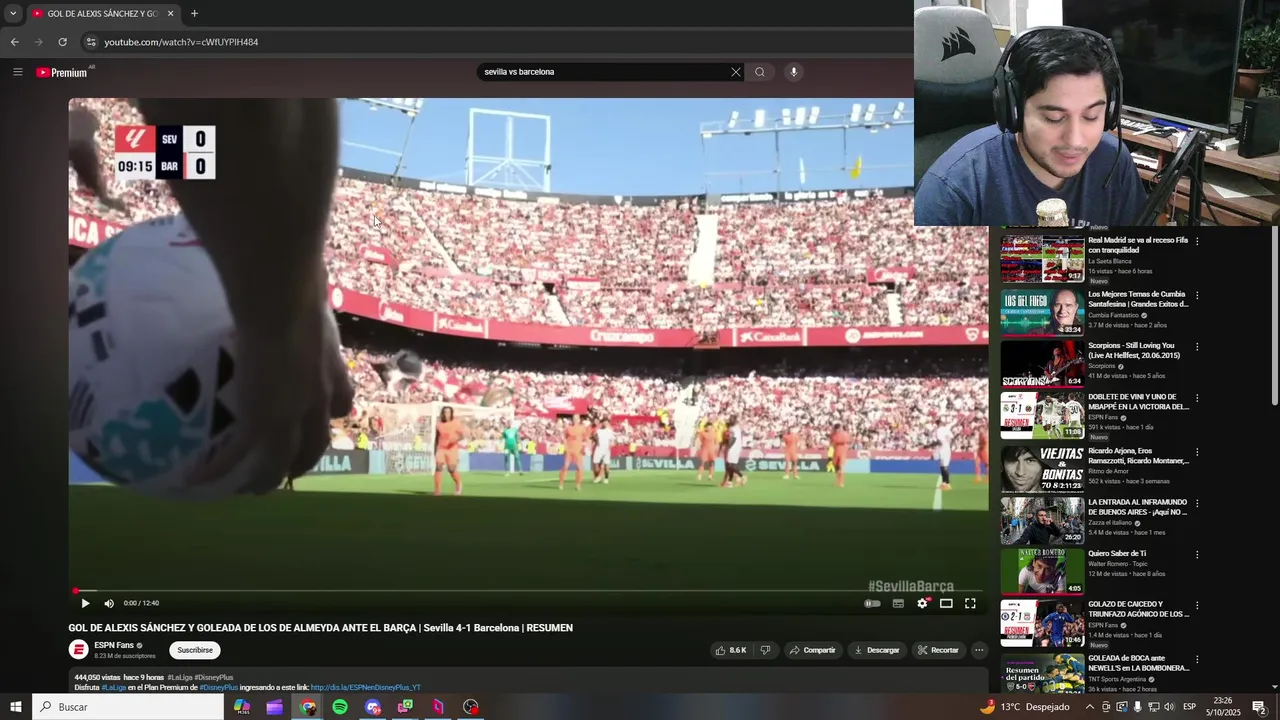The width and height of the screenshot is (1280, 720).
Task: Open the player settings gear
Action: [922, 603]
